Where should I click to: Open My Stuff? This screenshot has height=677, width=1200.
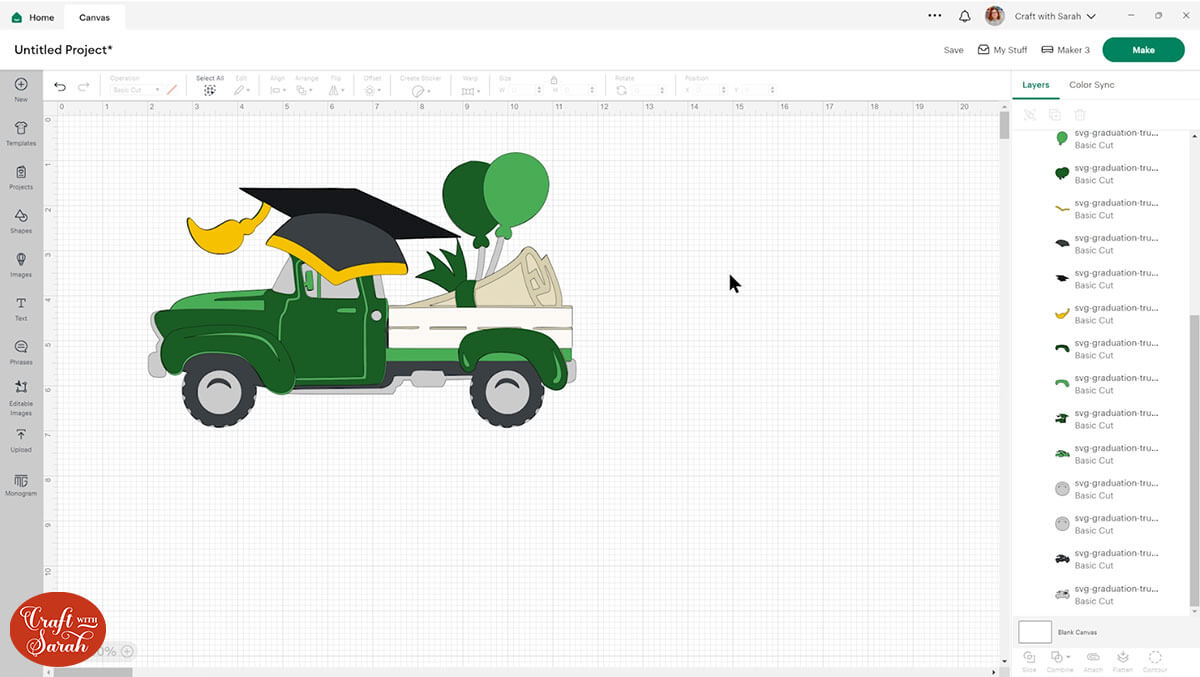[x=1002, y=50]
